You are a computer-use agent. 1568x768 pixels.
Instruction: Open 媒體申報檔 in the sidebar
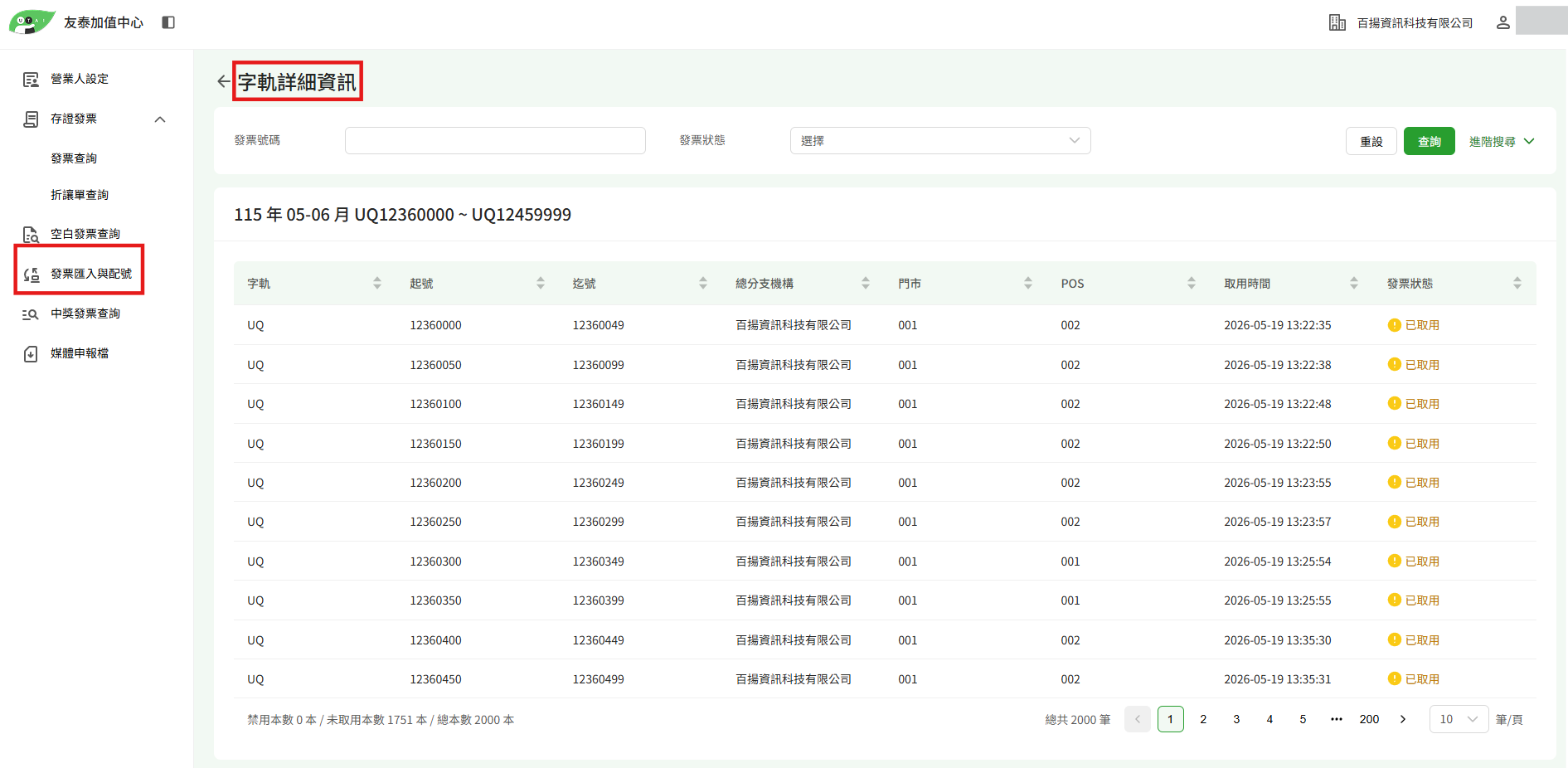[80, 353]
